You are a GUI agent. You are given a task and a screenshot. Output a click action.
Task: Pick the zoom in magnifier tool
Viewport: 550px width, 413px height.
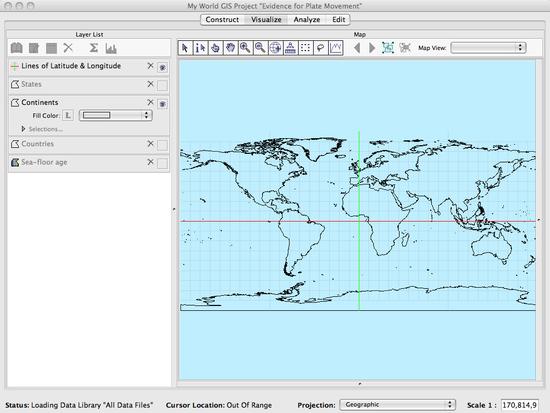click(x=245, y=48)
